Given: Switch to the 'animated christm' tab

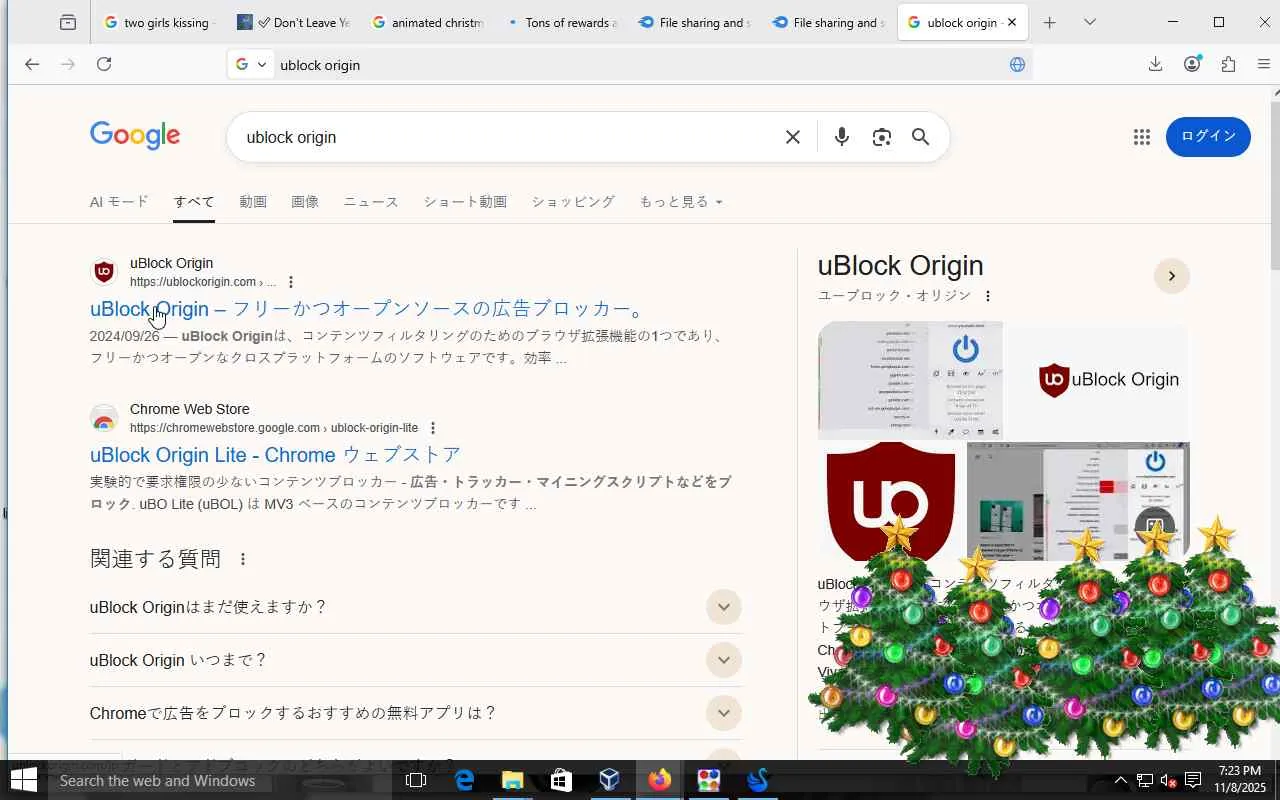Looking at the screenshot, I should point(428,22).
